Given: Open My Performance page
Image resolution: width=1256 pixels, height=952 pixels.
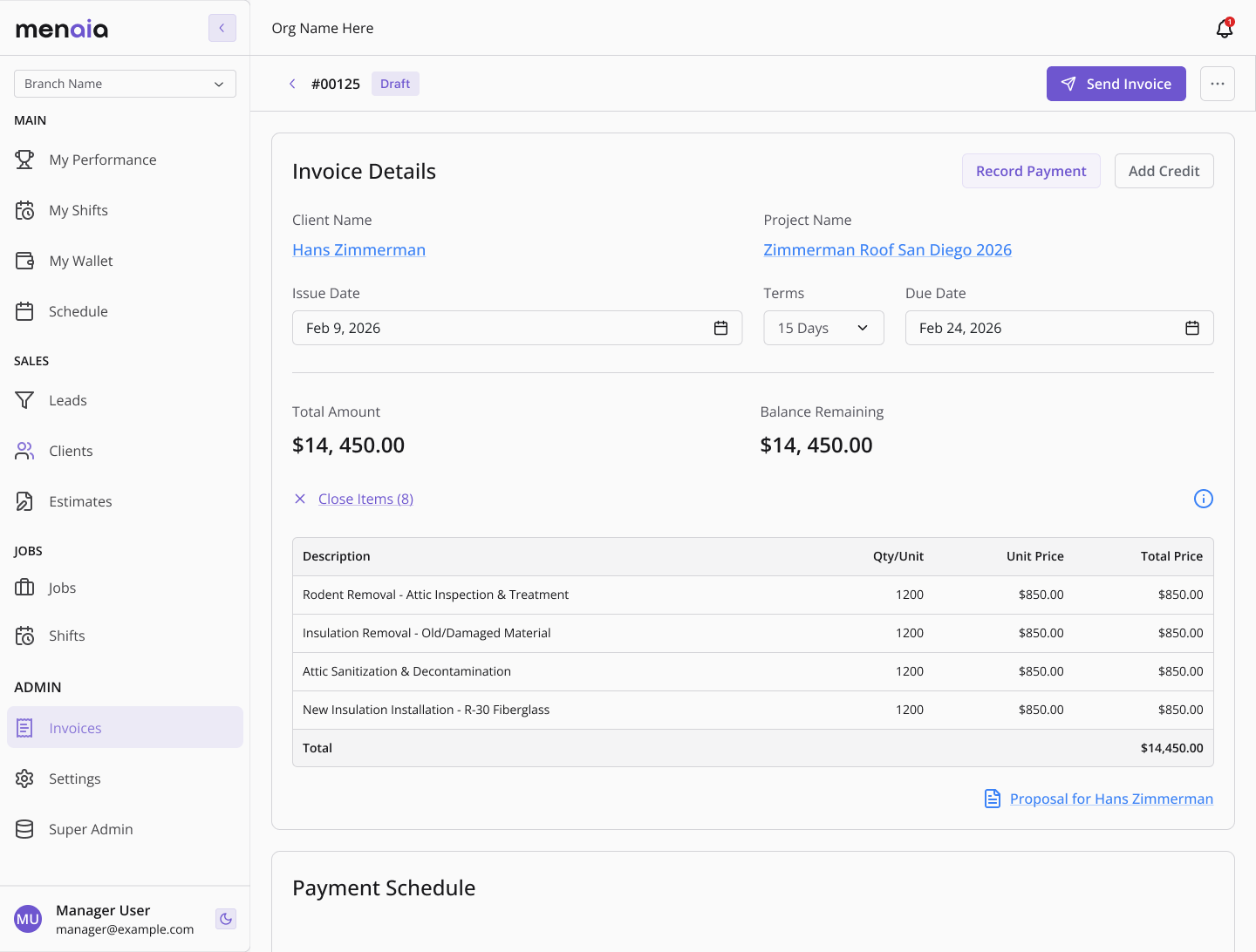Looking at the screenshot, I should tap(103, 160).
